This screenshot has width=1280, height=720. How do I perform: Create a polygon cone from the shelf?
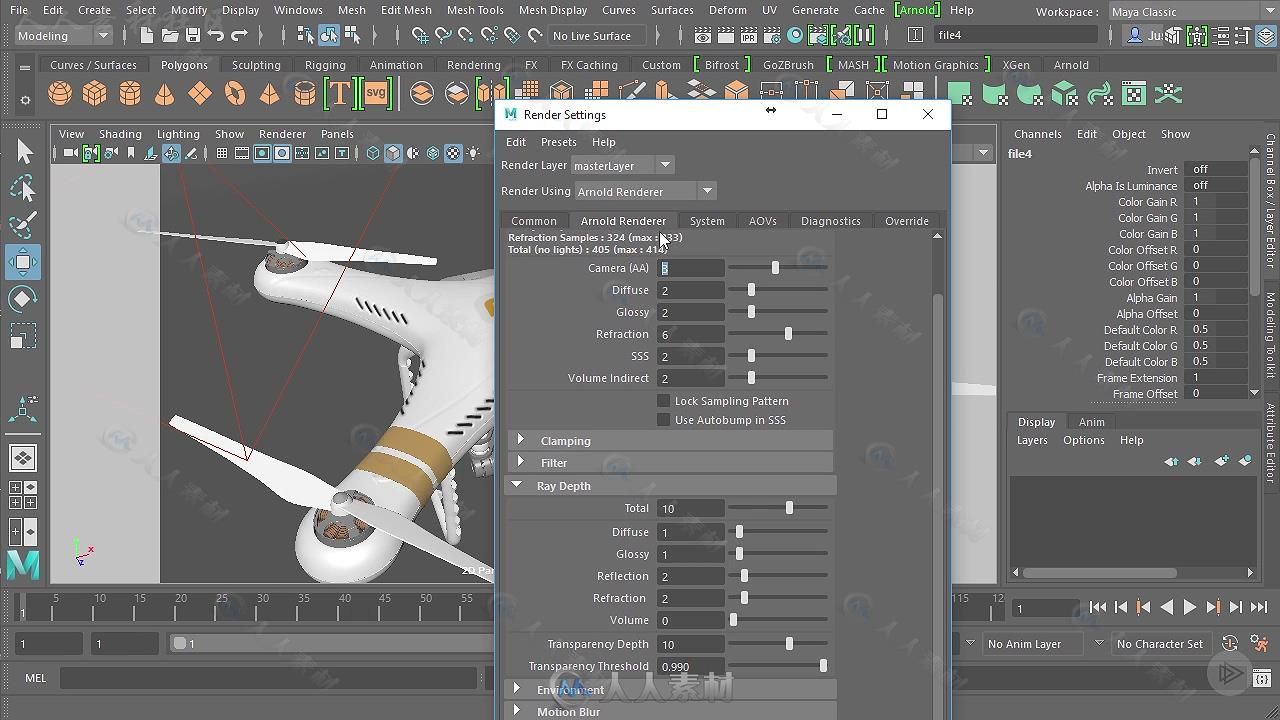pyautogui.click(x=164, y=94)
